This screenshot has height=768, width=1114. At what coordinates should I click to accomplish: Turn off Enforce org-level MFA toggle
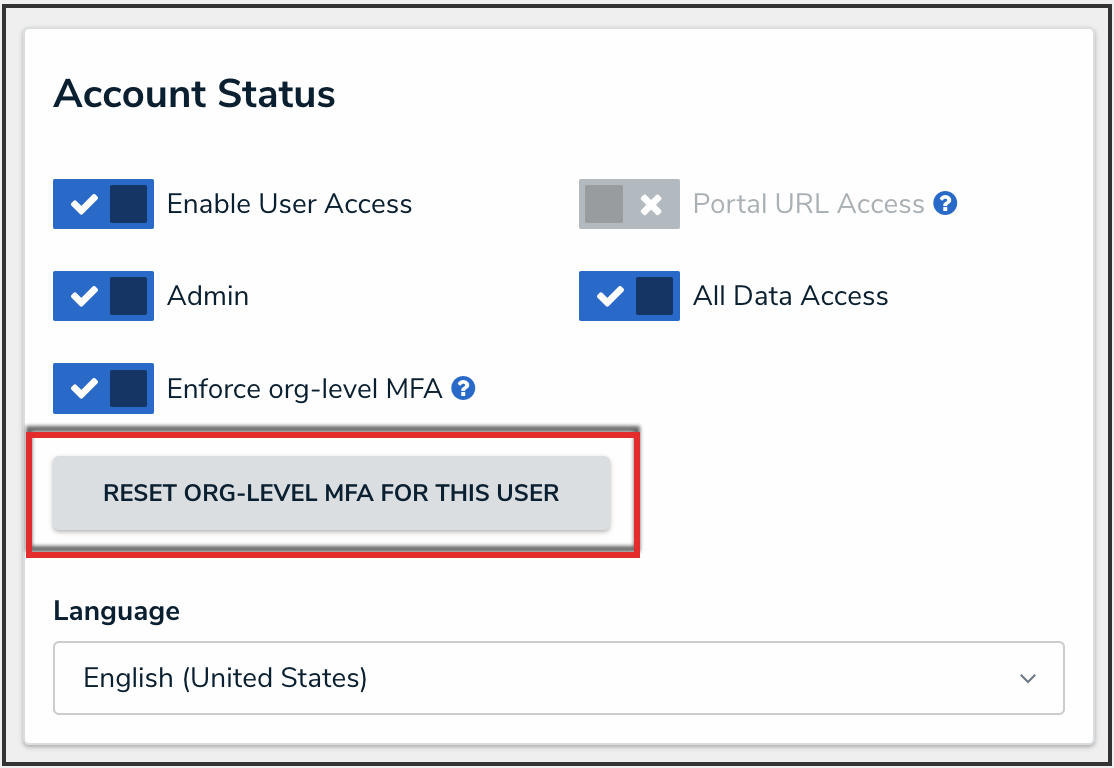[103, 388]
